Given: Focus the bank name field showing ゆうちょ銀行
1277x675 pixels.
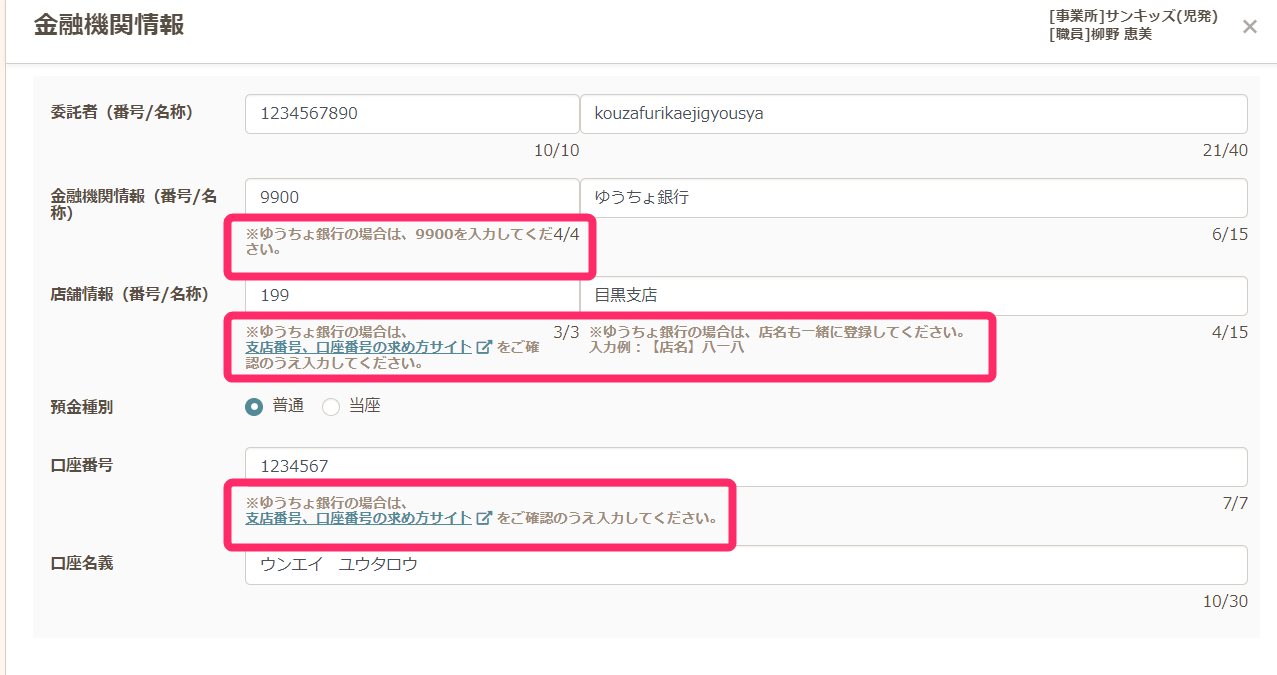Looking at the screenshot, I should (x=913, y=198).
